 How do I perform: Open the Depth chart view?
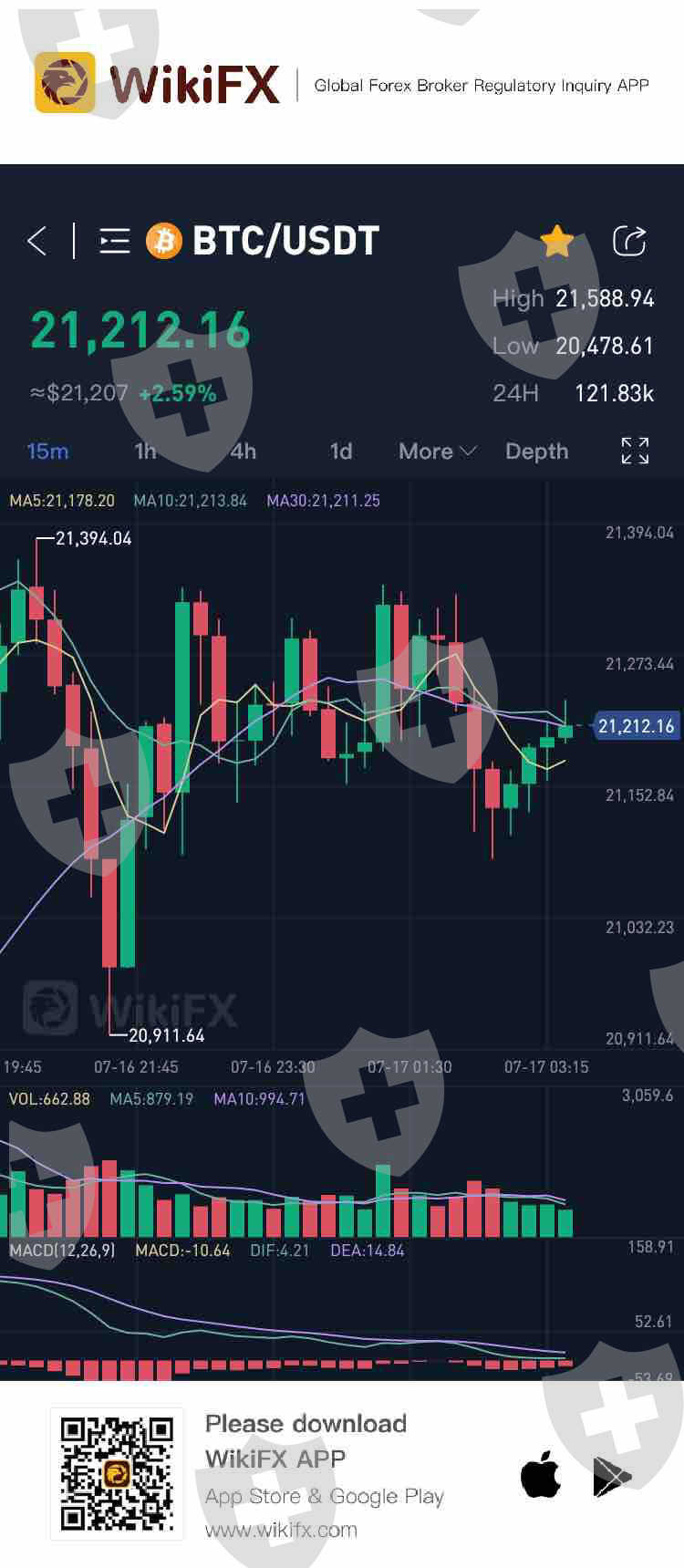(537, 452)
